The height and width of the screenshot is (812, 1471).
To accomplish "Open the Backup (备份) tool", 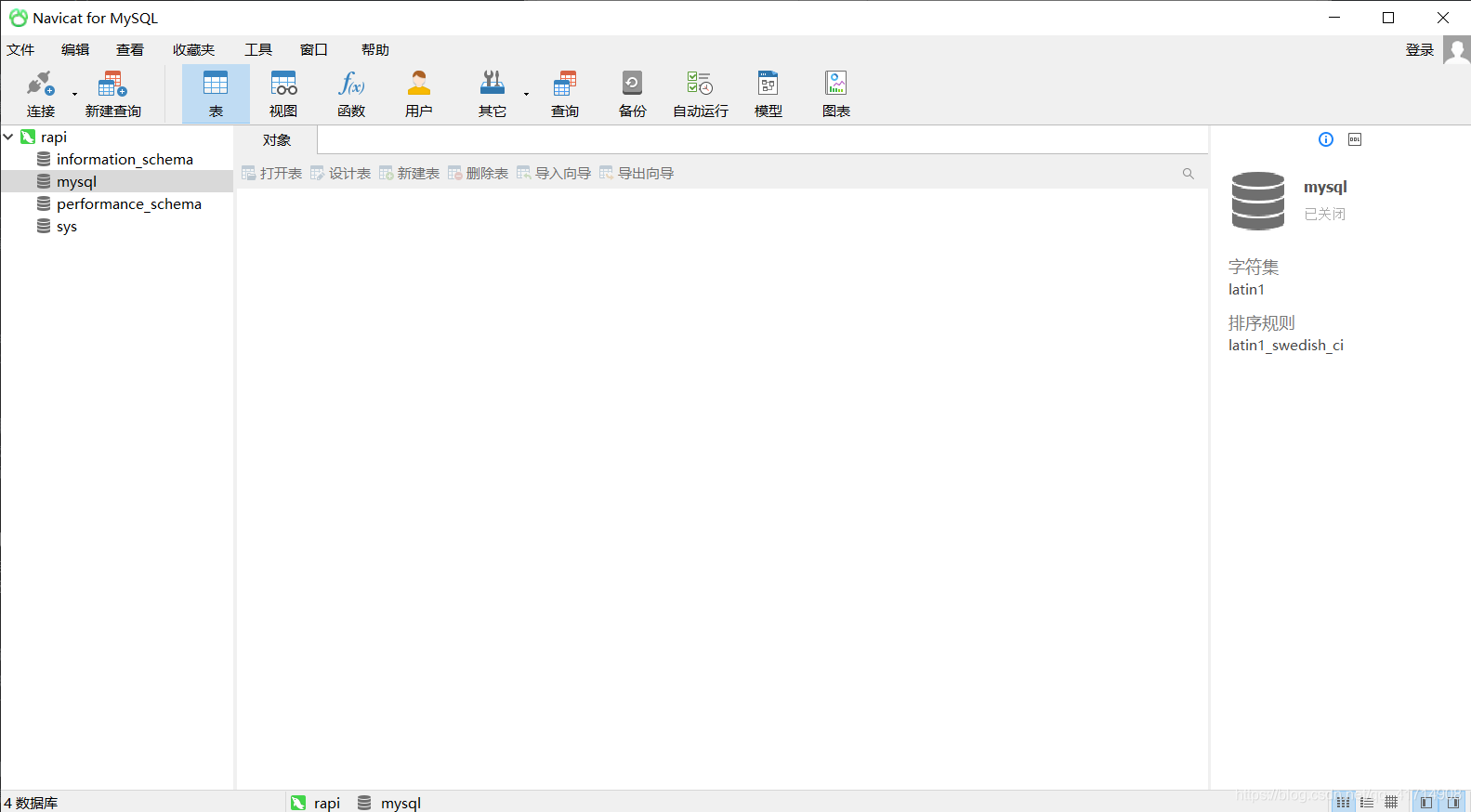I will click(632, 94).
